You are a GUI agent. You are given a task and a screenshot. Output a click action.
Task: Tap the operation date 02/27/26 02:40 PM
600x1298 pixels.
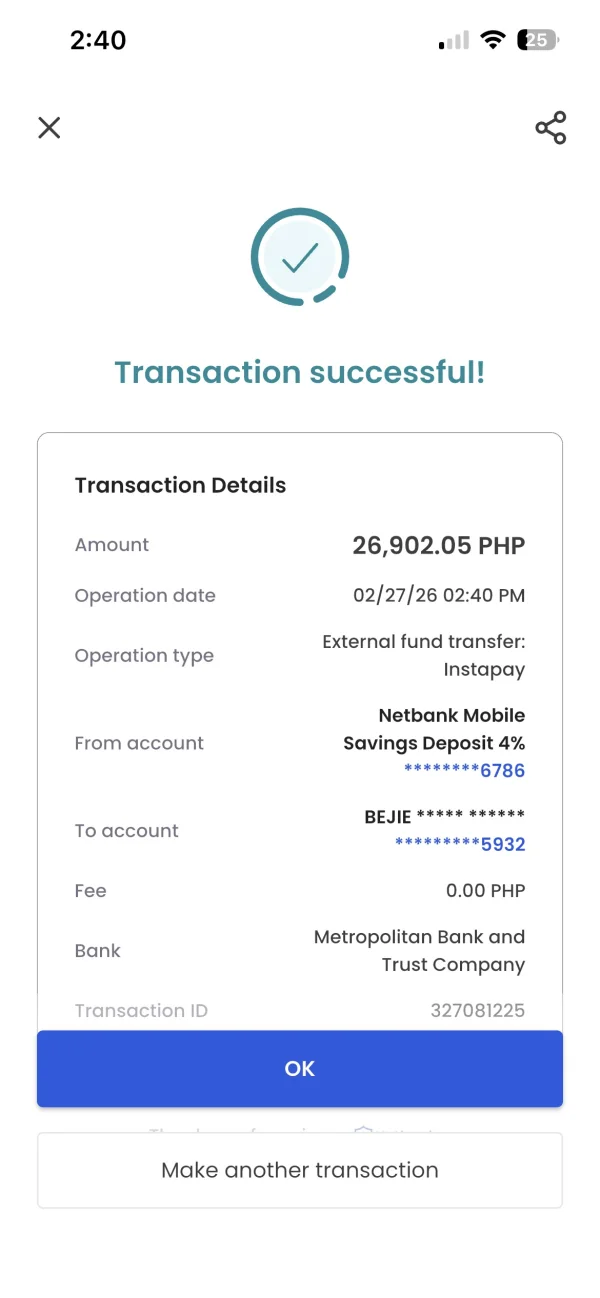(438, 596)
